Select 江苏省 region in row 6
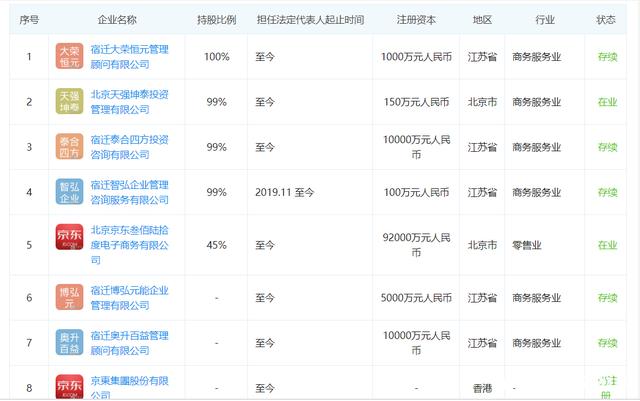The image size is (640, 401). pyautogui.click(x=482, y=298)
